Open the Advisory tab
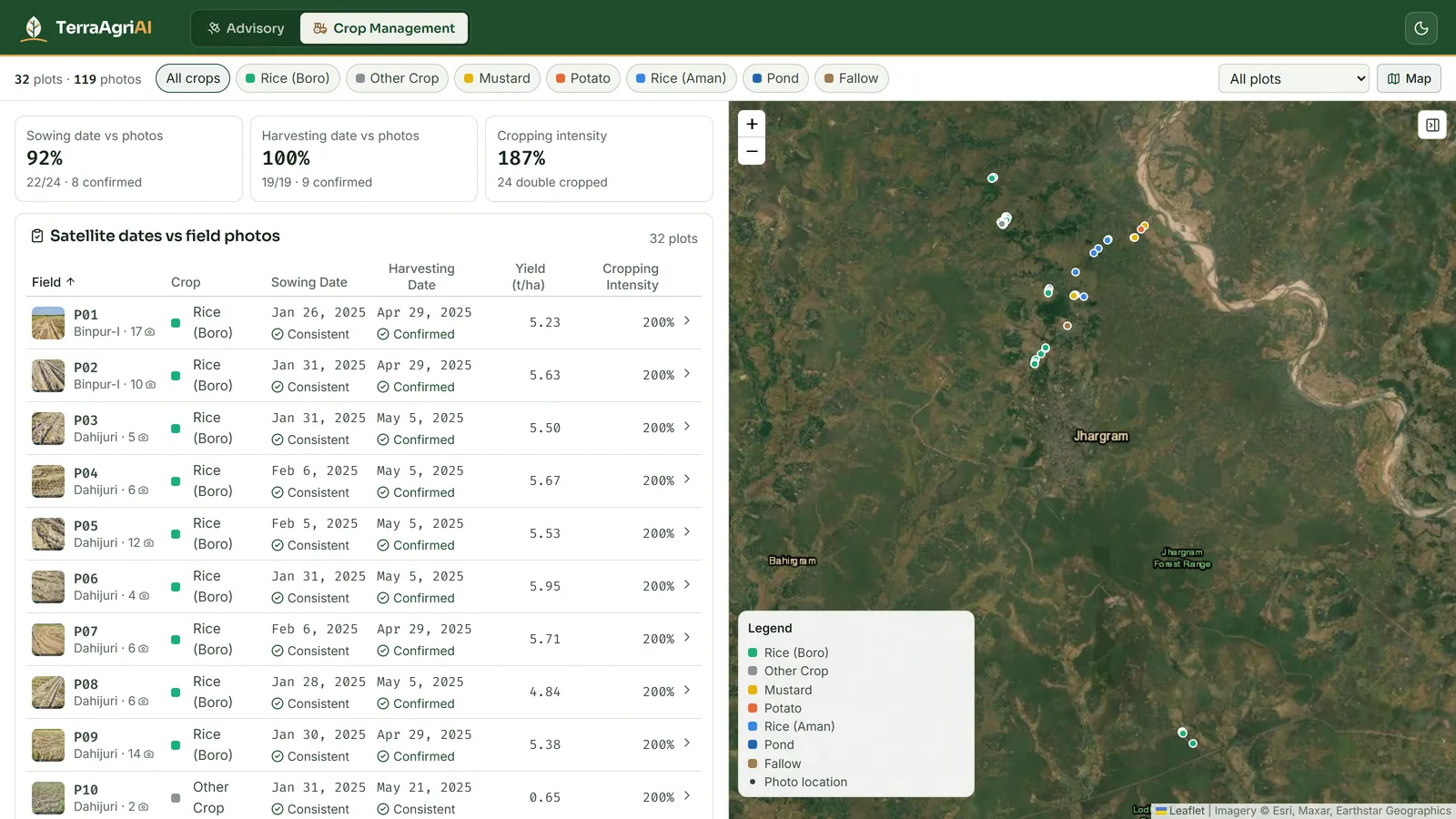1456x819 pixels. (246, 28)
